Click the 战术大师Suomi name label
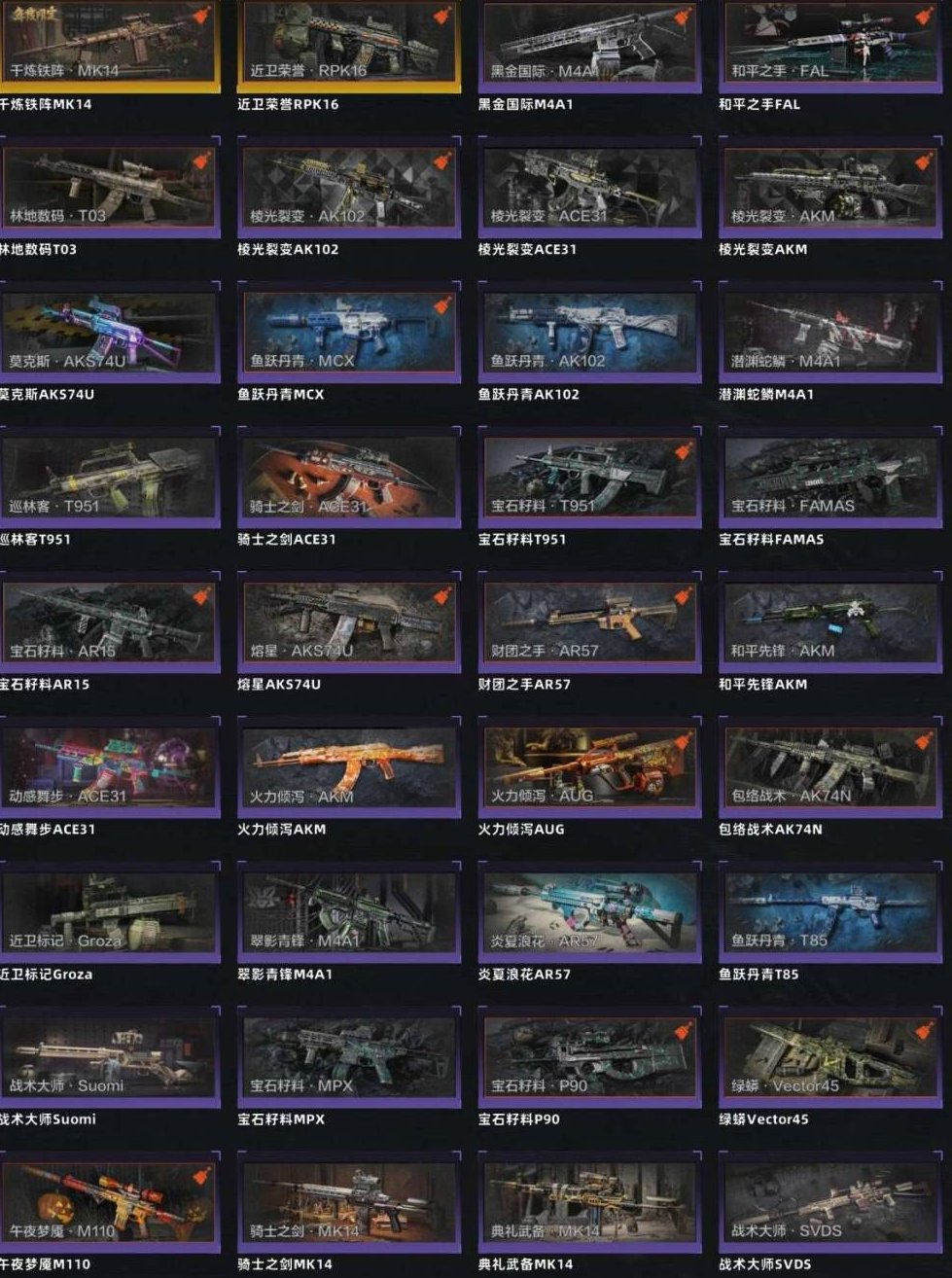 tap(48, 1119)
